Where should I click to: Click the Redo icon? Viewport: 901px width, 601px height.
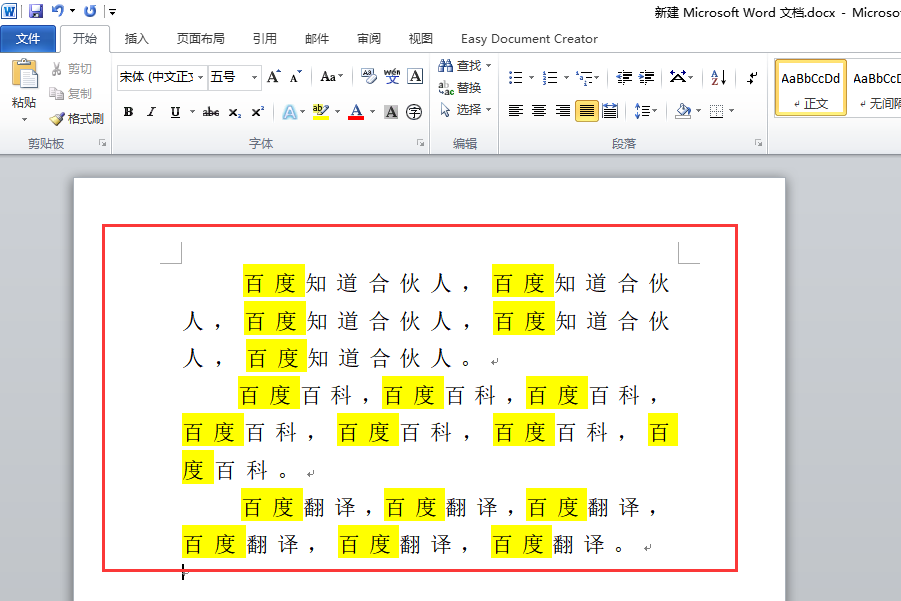90,11
